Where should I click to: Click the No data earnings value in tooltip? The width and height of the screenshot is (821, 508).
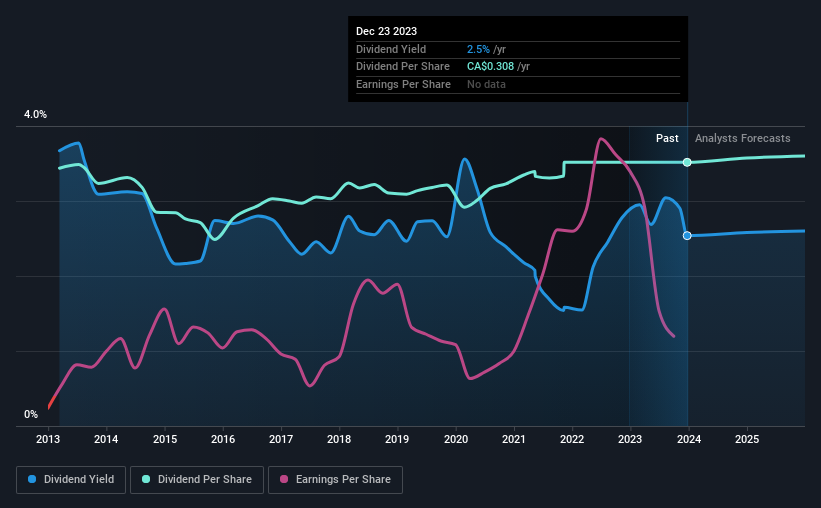486,84
